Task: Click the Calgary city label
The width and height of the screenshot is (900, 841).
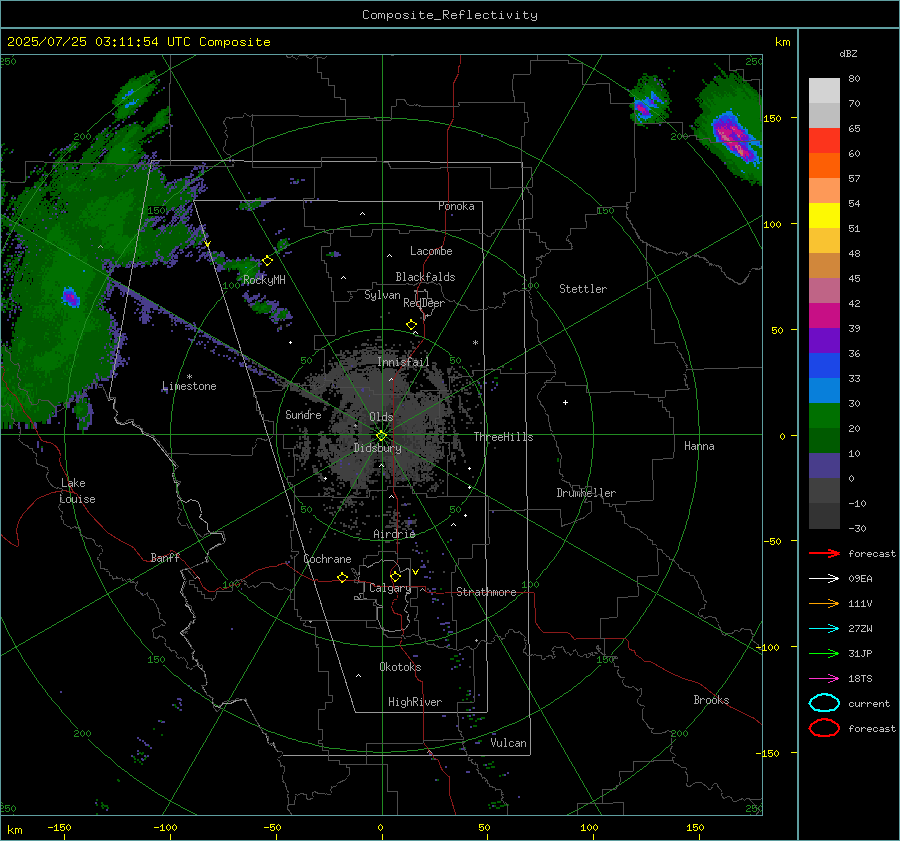Action: (390, 588)
